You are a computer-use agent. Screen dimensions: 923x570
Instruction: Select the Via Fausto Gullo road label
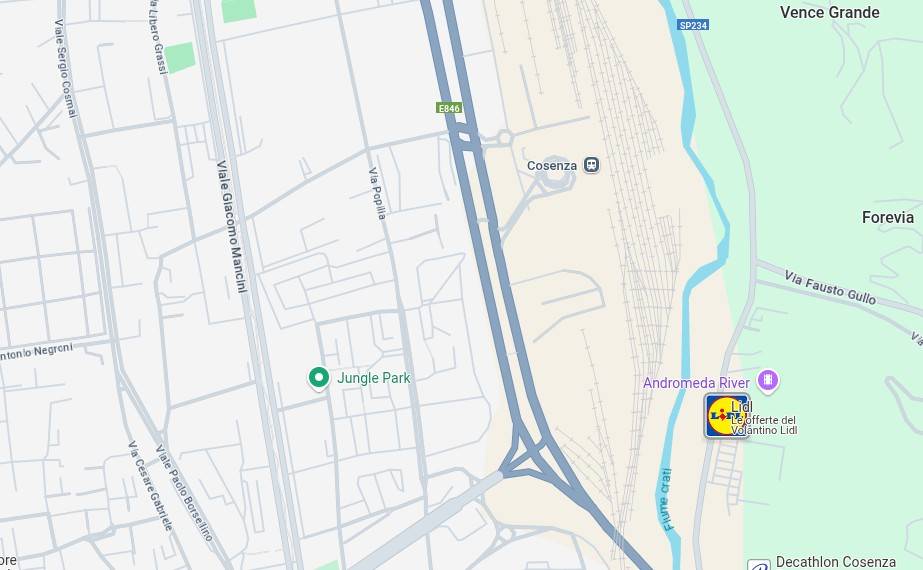(830, 287)
